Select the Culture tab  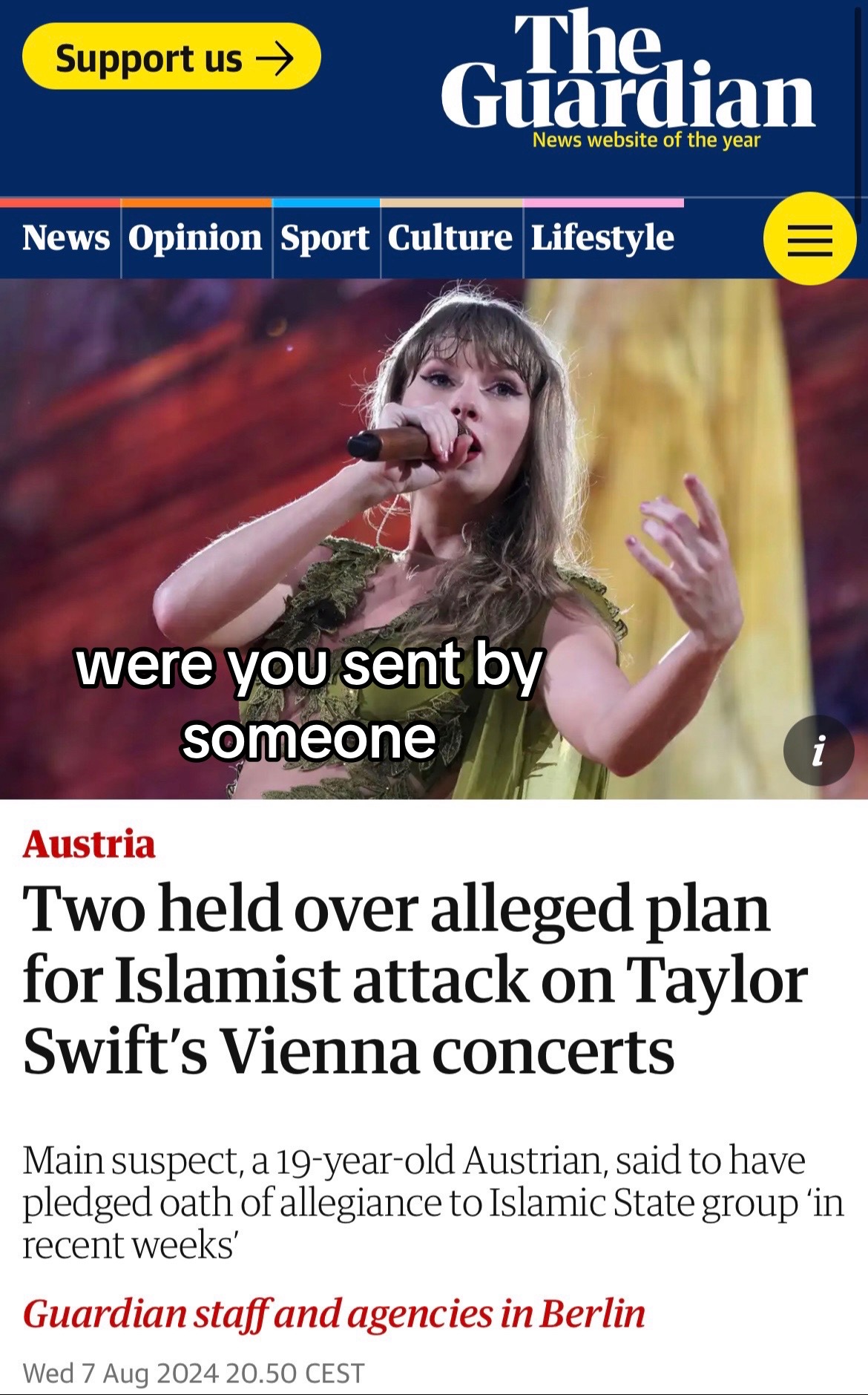click(x=450, y=238)
